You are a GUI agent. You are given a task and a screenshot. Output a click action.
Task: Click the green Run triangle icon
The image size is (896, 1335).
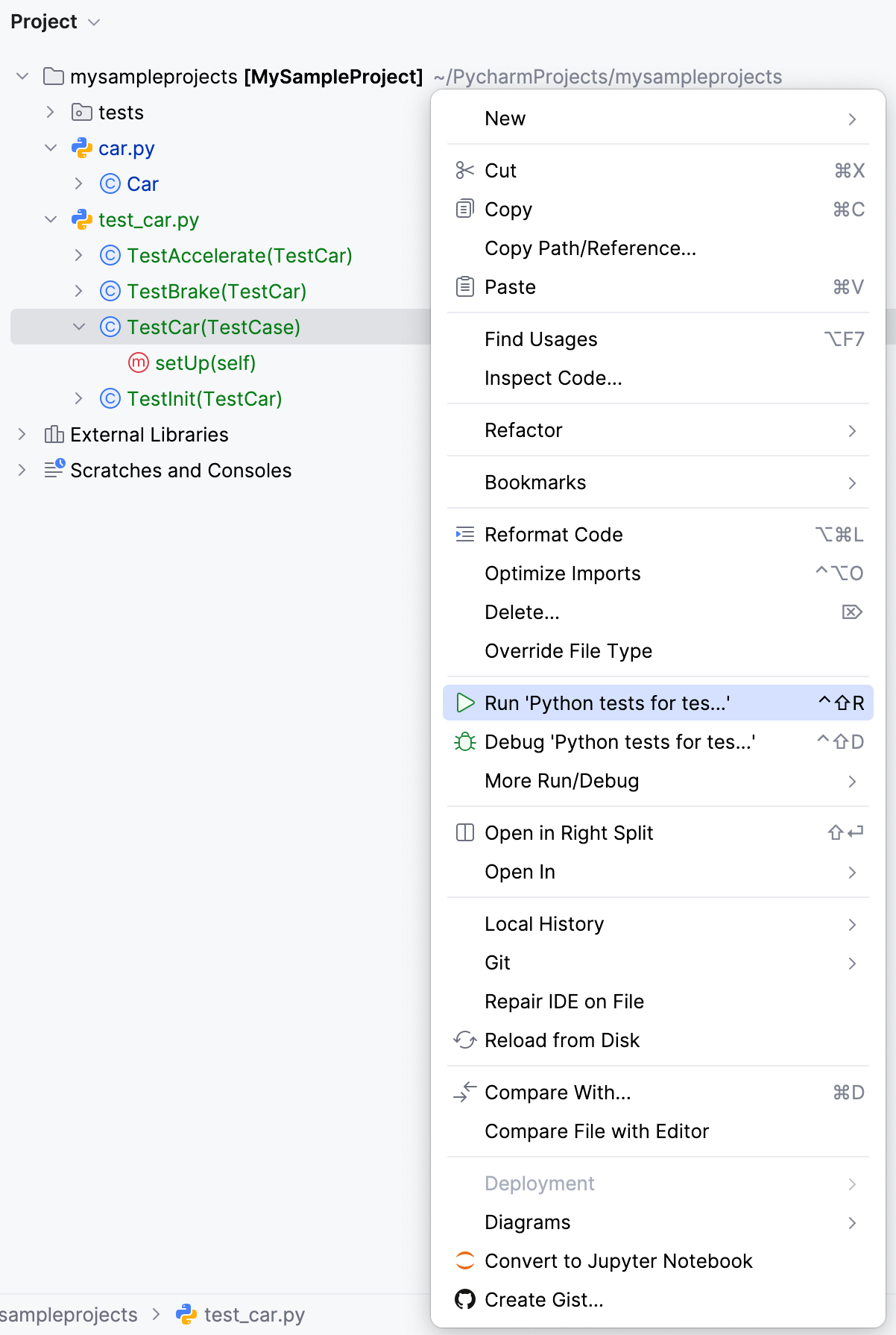coord(465,703)
